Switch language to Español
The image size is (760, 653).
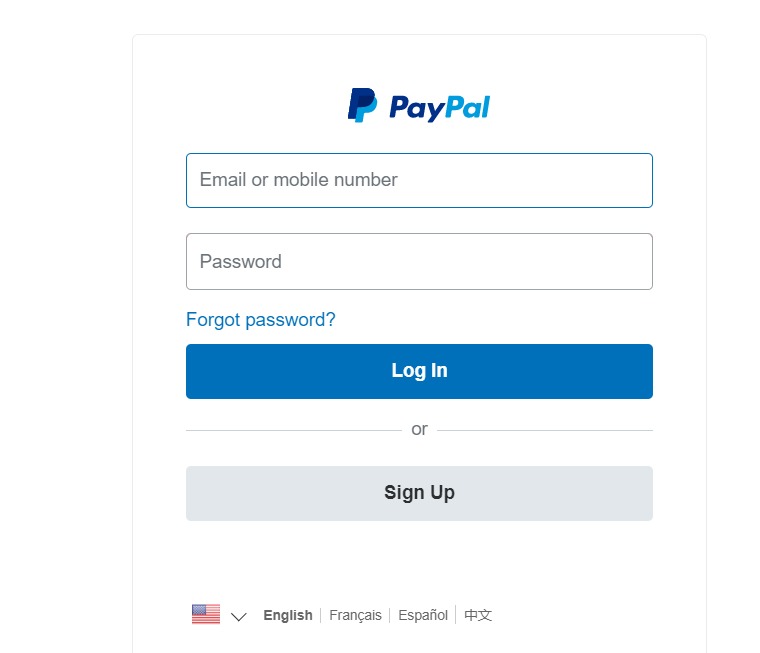click(423, 615)
